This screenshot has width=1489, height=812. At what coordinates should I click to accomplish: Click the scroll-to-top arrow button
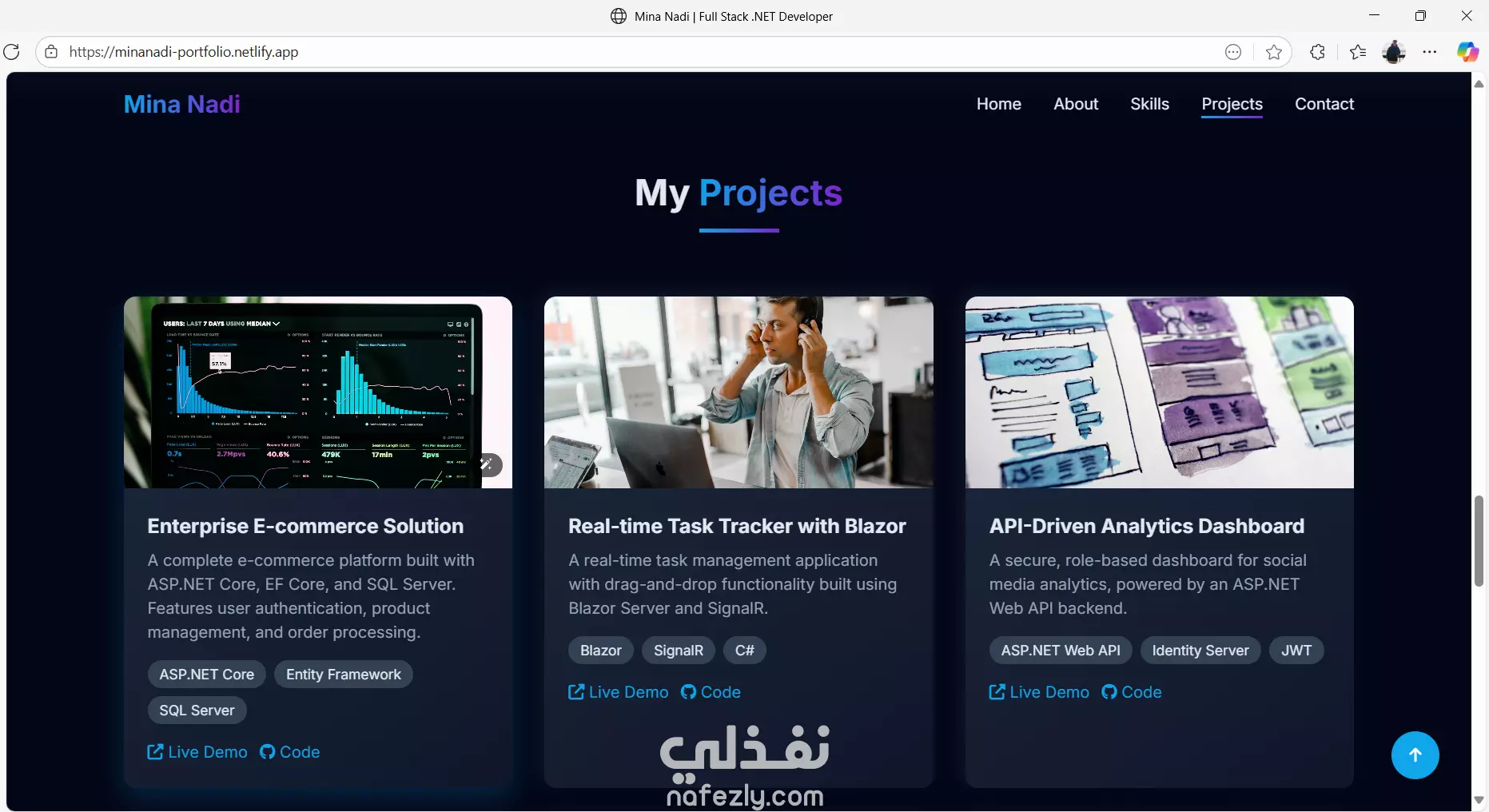point(1415,755)
